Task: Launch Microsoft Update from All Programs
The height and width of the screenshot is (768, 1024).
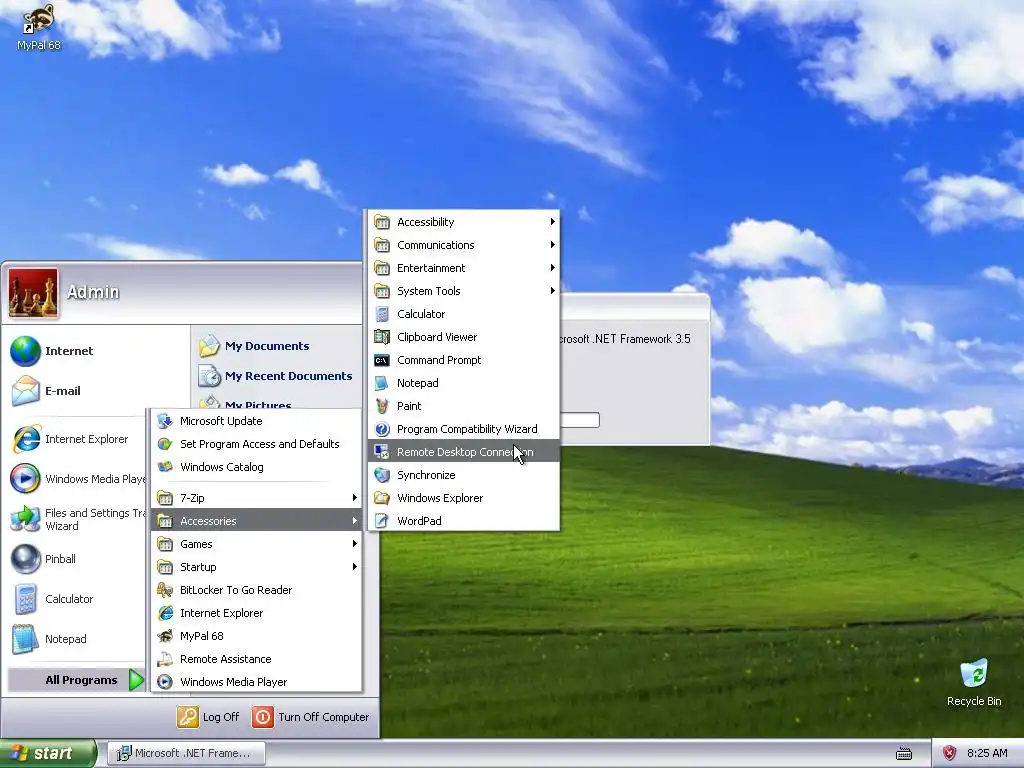Action: click(x=256, y=421)
